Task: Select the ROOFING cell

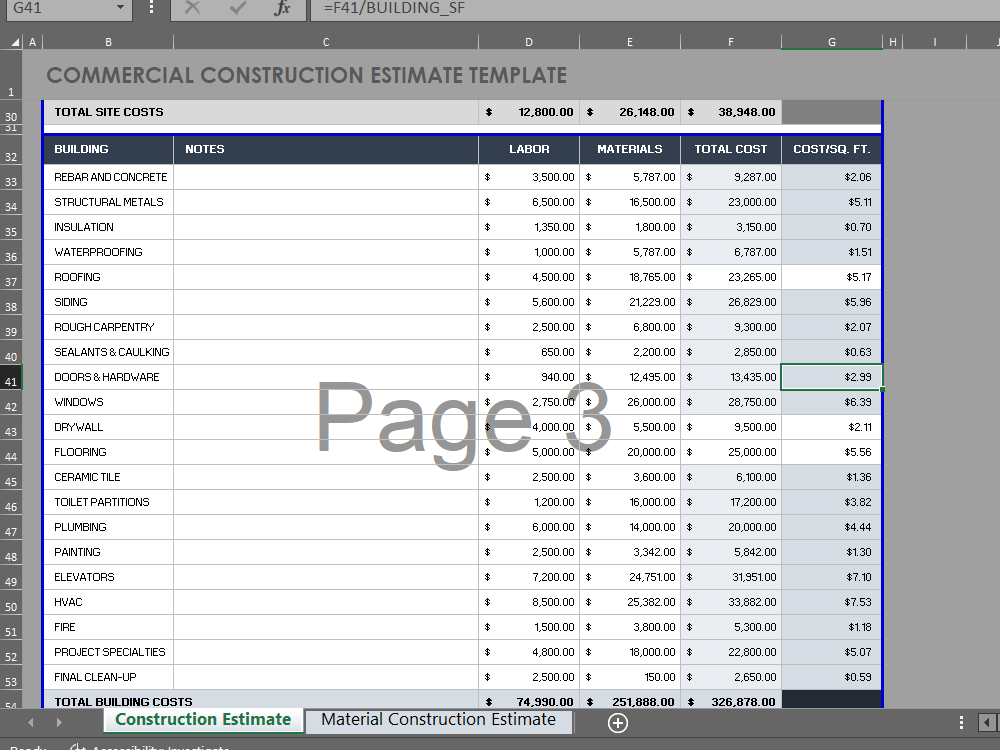Action: pyautogui.click(x=108, y=276)
